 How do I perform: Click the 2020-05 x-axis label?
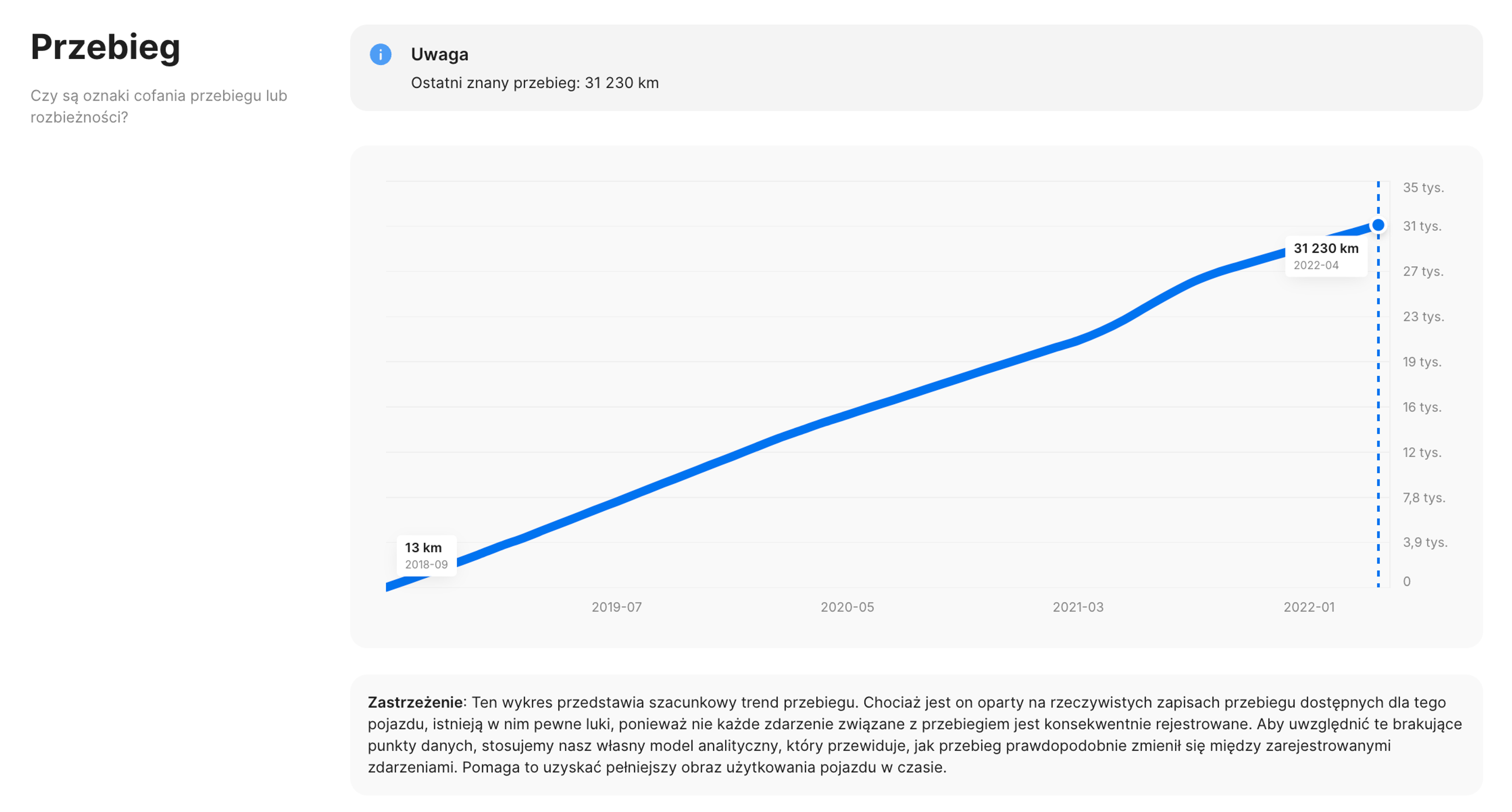(847, 607)
